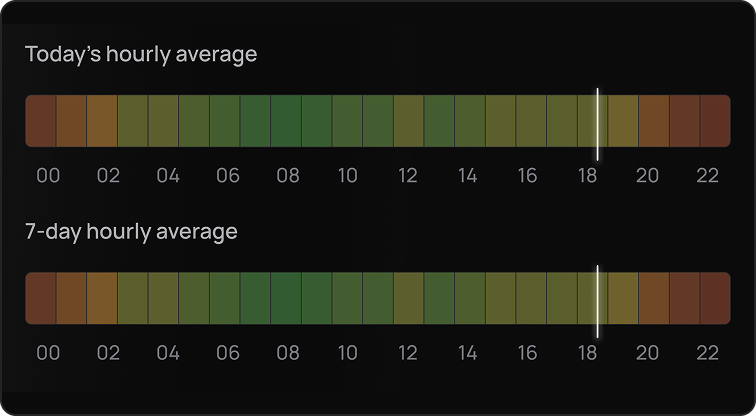Select the 12 hour cell in Today's hourly average
756x416 pixels.
point(408,121)
